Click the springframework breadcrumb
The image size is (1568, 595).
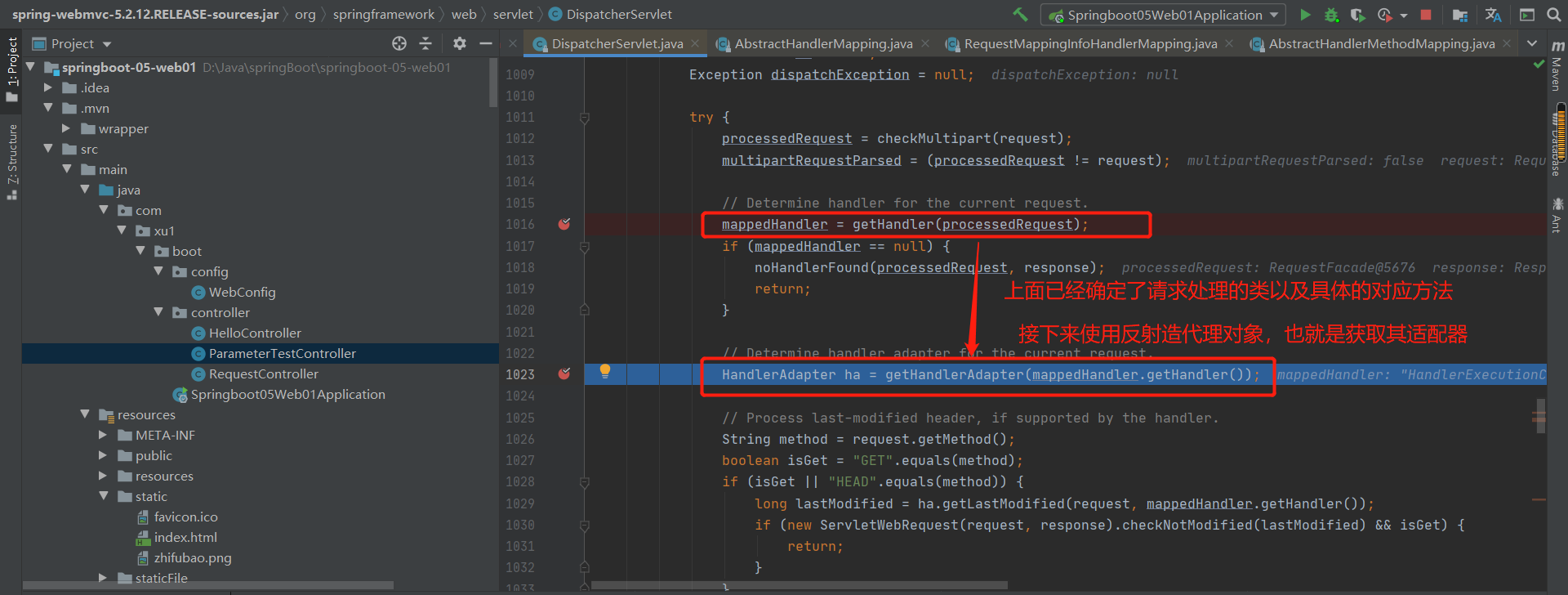pos(384,14)
